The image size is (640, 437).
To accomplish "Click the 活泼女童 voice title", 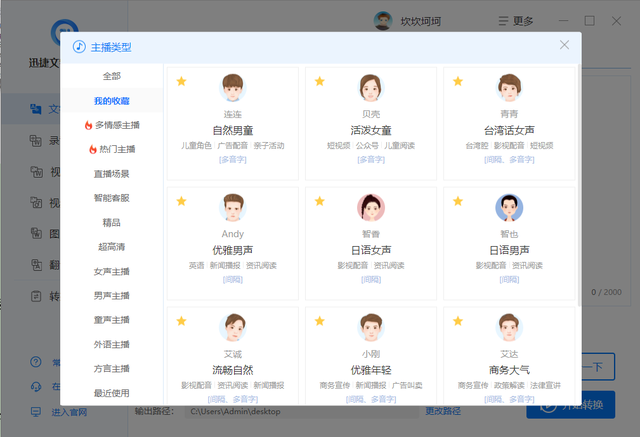I will (371, 131).
